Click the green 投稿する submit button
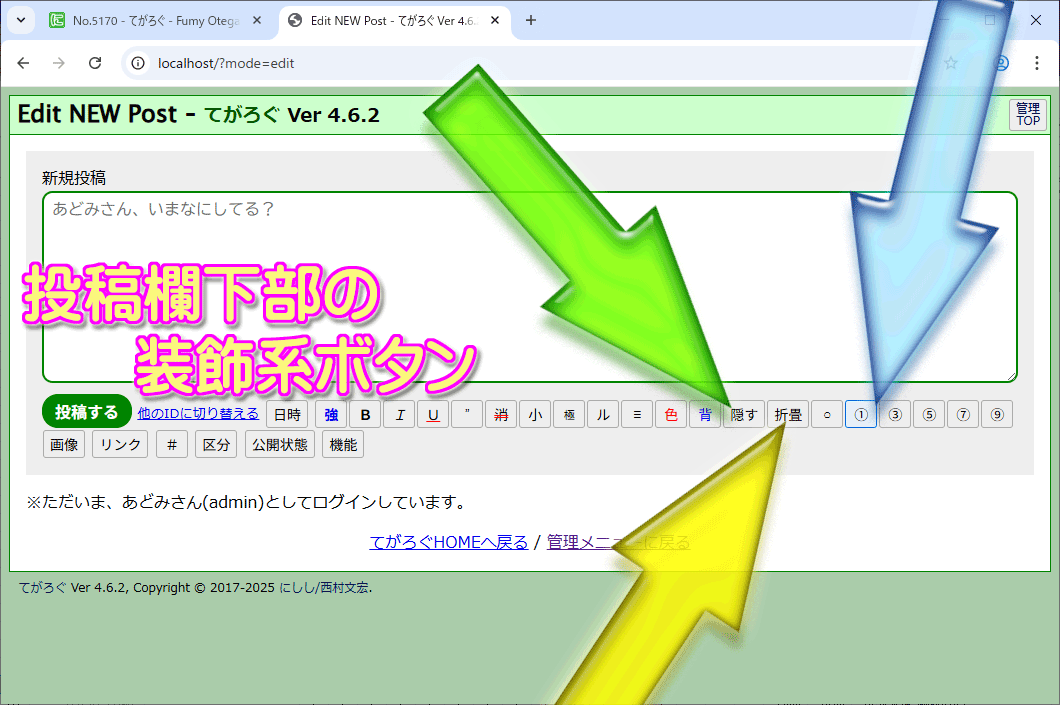This screenshot has width=1060, height=705. (87, 412)
